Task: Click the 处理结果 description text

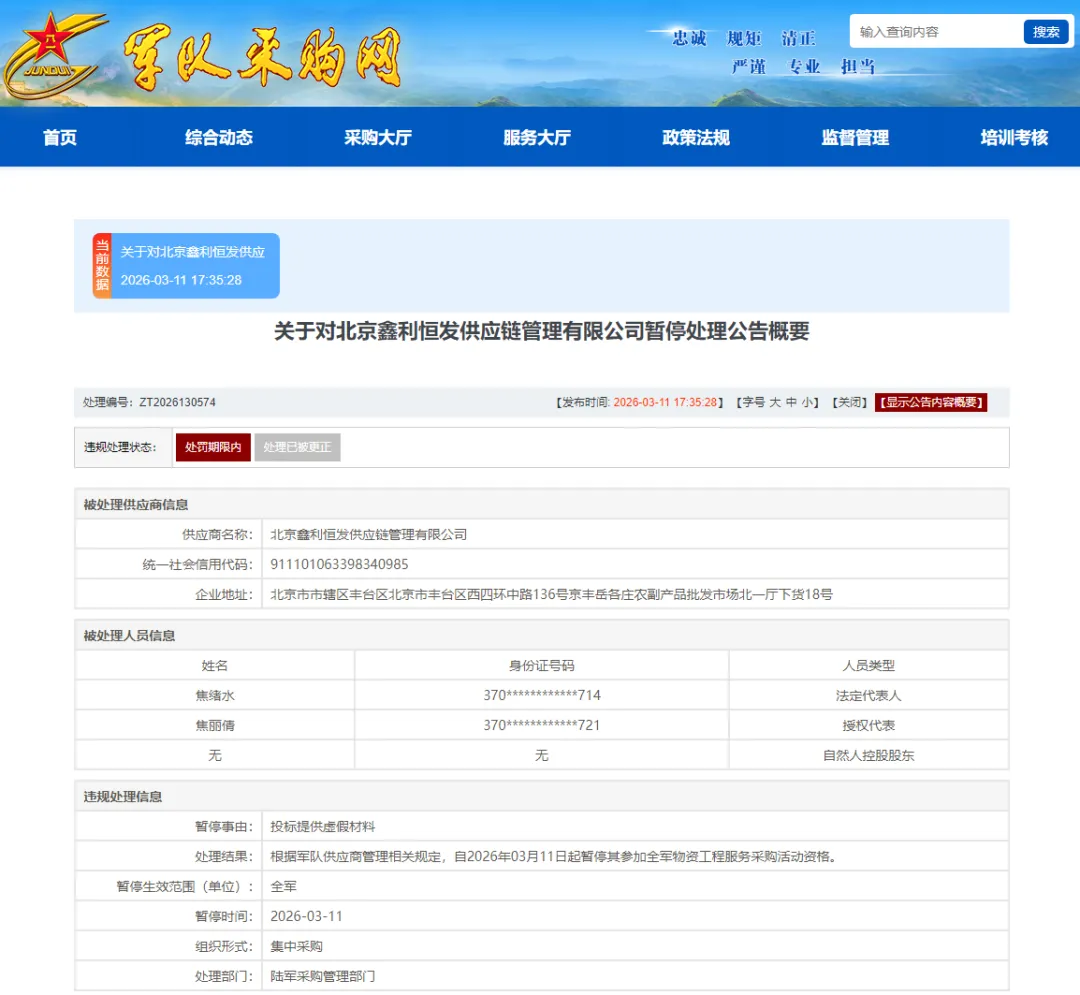Action: pyautogui.click(x=553, y=857)
